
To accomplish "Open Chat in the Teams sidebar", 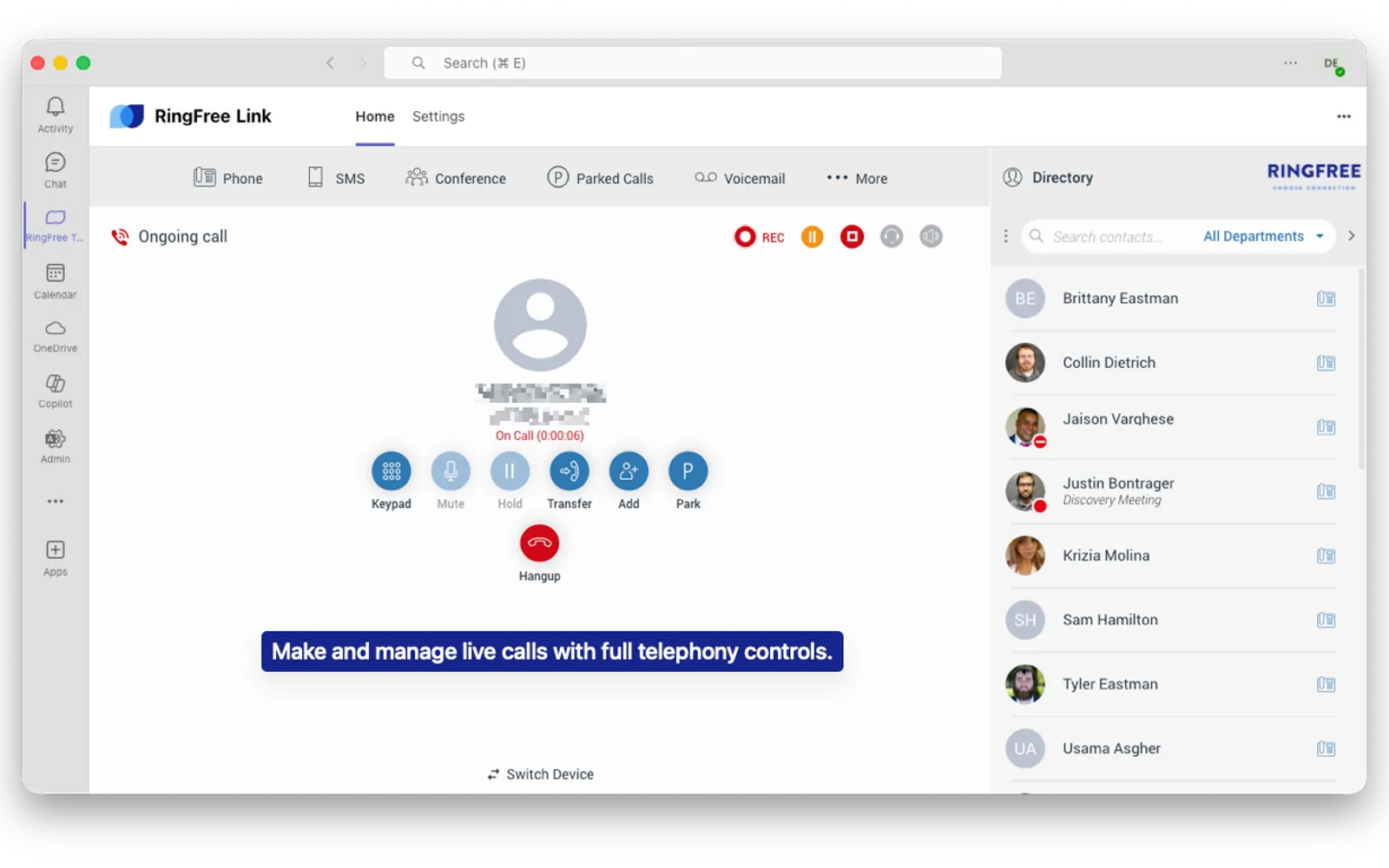I will [x=55, y=170].
